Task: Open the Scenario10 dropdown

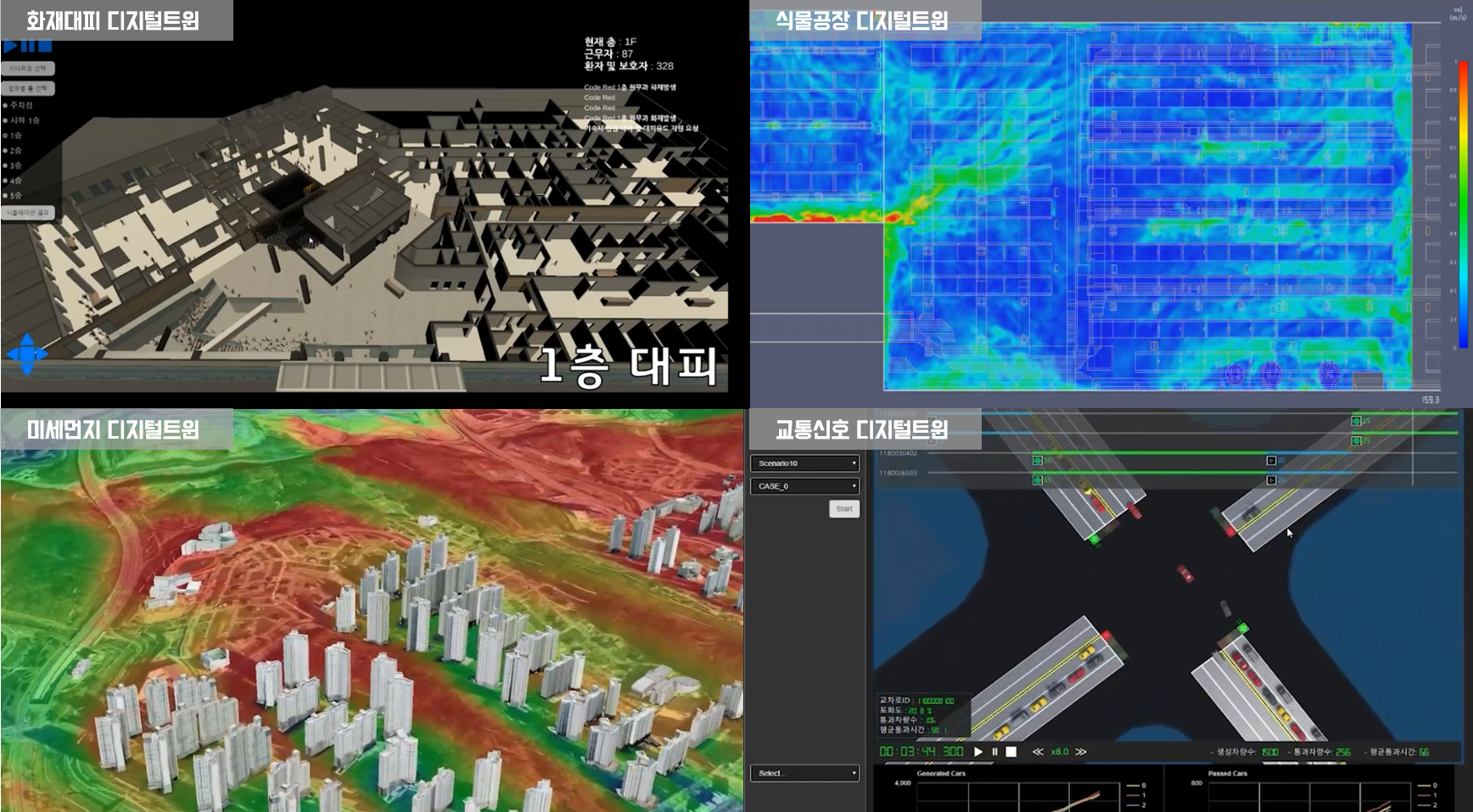Action: click(x=804, y=463)
